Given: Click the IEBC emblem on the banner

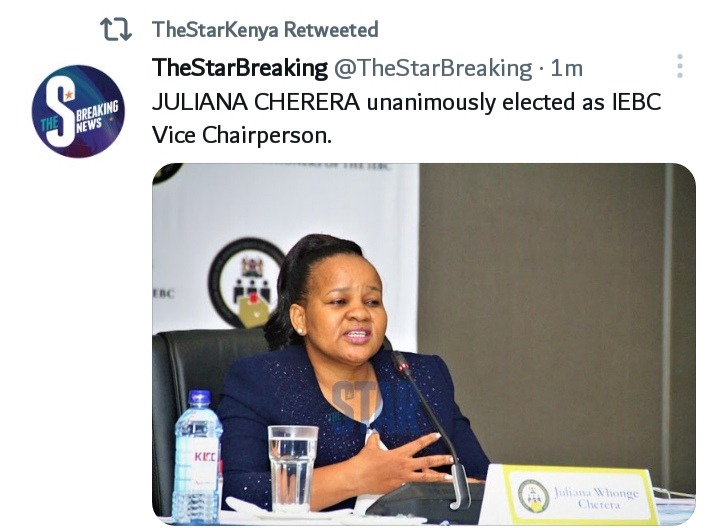Looking at the screenshot, I should click(x=245, y=282).
